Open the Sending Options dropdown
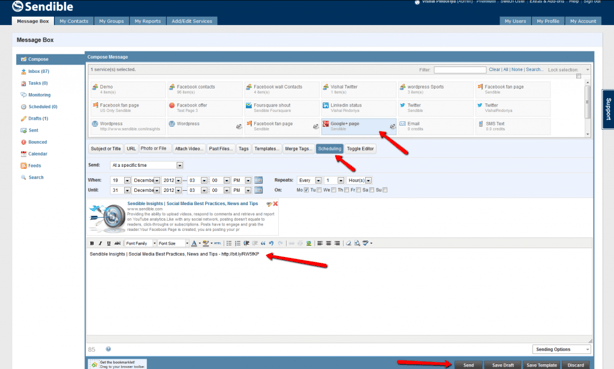Screen dimensions: 614x369 pos(561,349)
